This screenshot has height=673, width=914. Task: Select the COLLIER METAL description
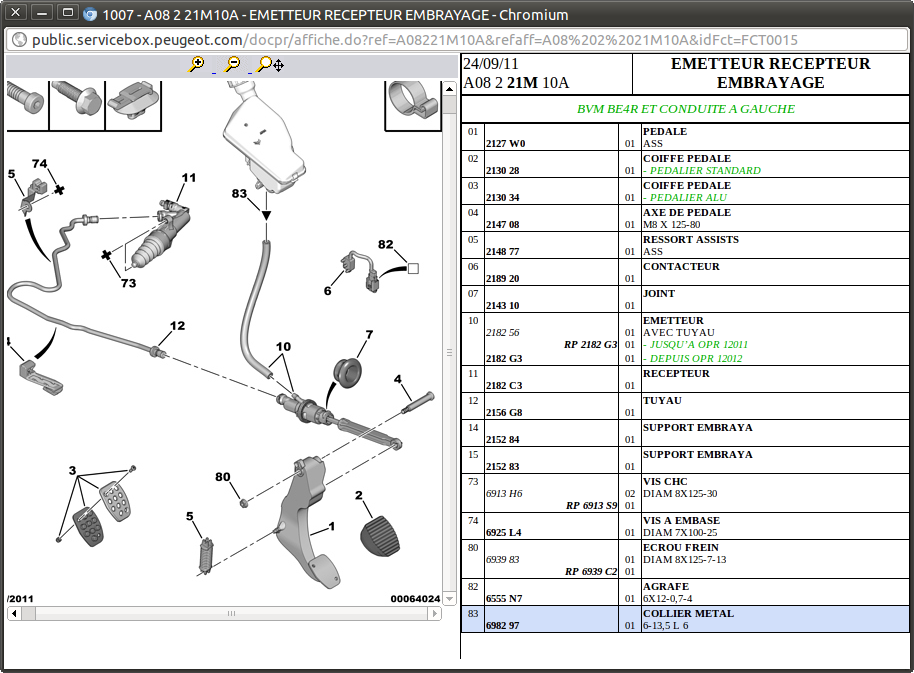point(688,613)
